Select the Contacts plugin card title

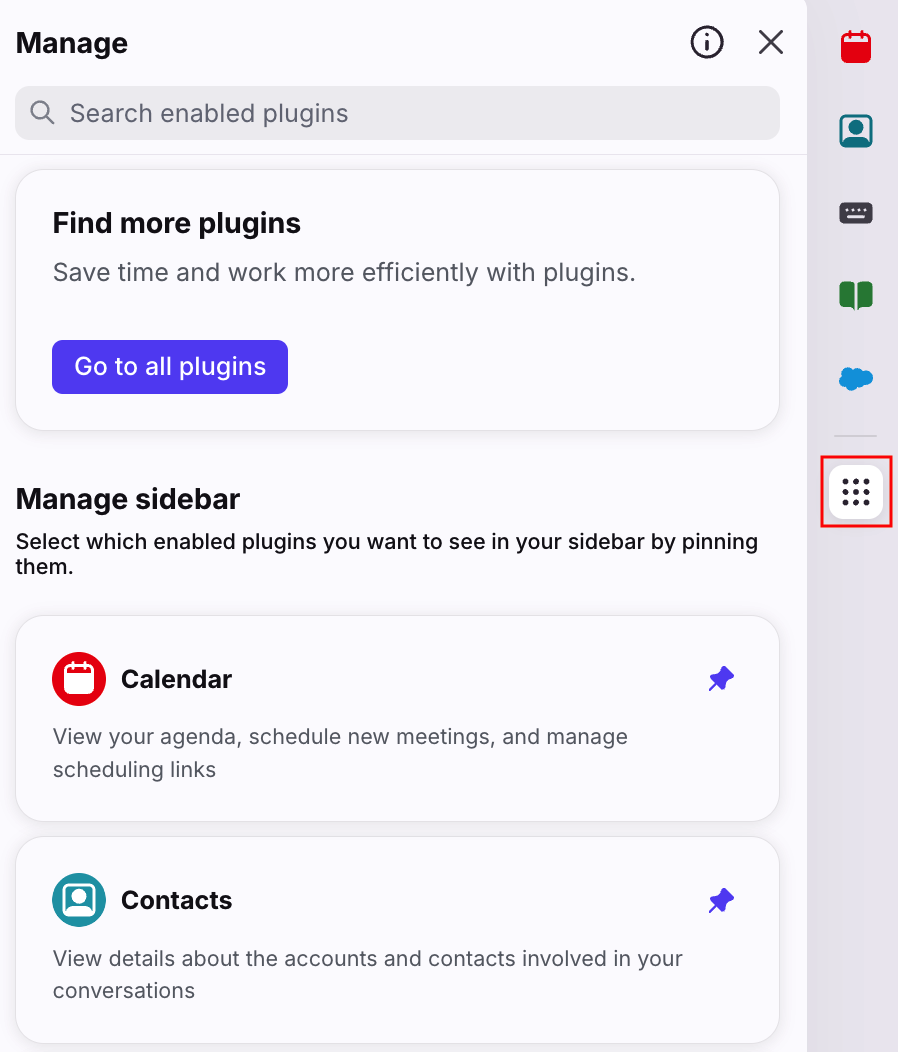tap(176, 900)
